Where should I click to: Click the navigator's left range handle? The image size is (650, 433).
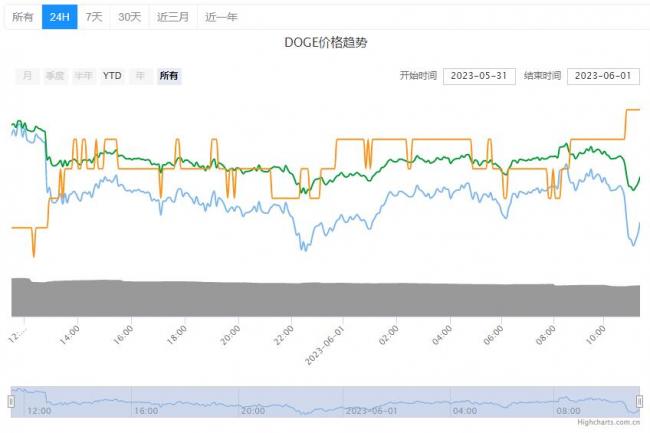(11, 401)
